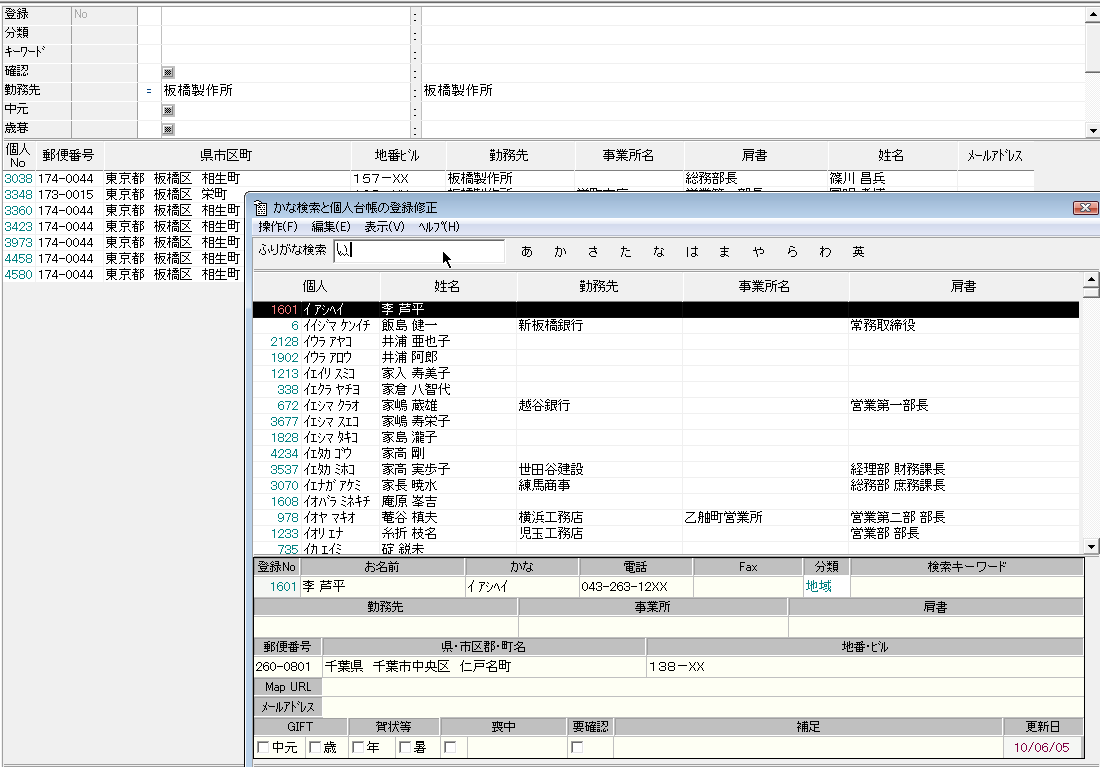Click the small icon in 確認 row

[x=168, y=72]
